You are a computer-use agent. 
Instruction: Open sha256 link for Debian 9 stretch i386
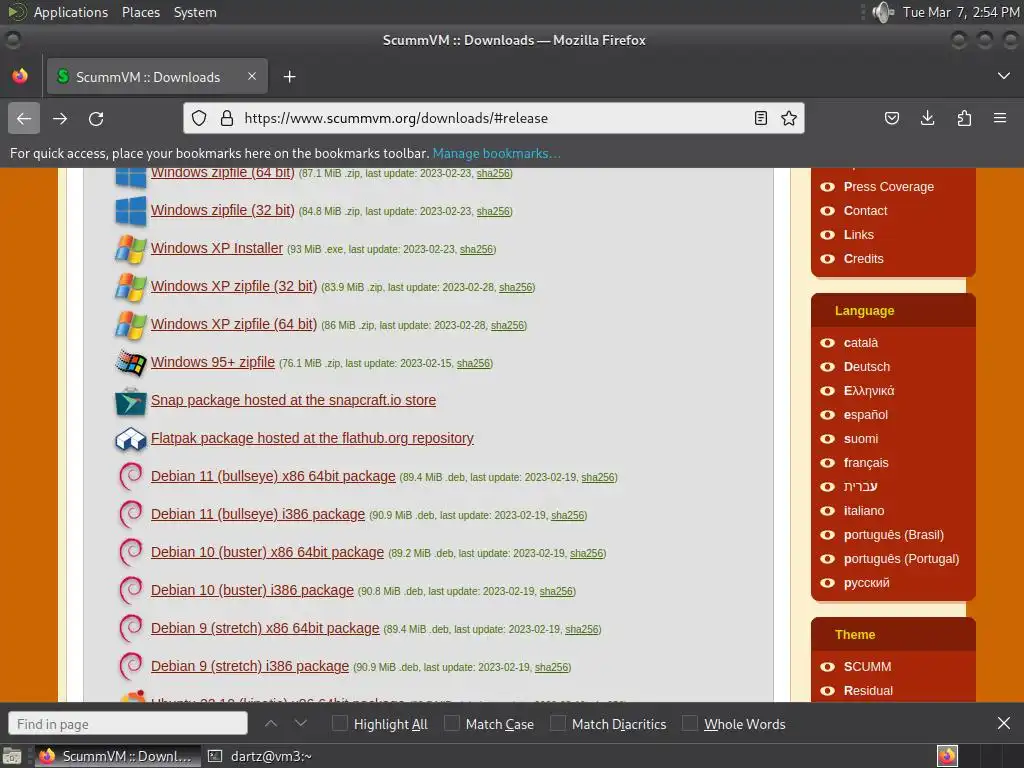[x=552, y=667]
